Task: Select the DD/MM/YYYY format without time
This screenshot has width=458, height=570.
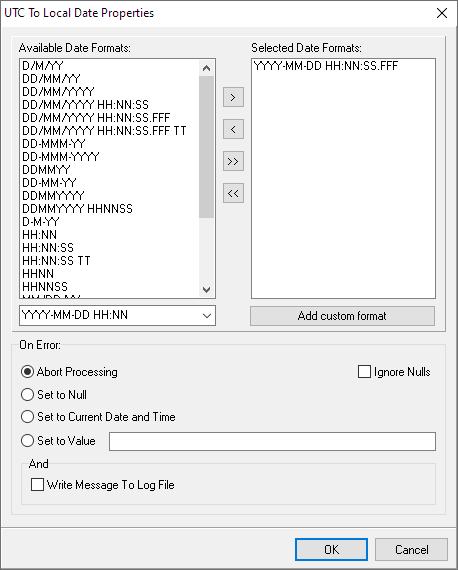Action: tap(58, 92)
